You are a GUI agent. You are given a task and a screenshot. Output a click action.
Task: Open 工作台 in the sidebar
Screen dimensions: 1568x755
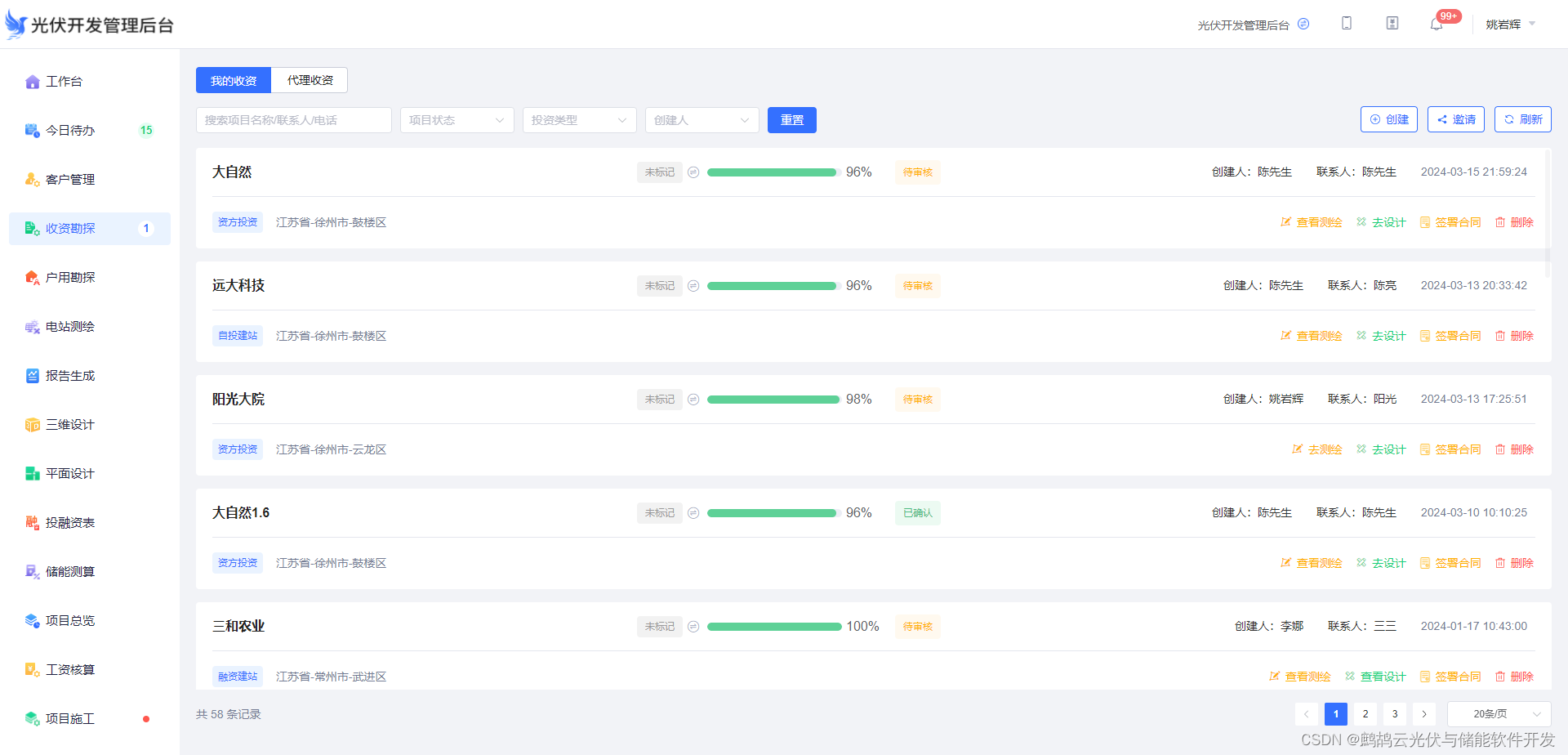pos(90,82)
